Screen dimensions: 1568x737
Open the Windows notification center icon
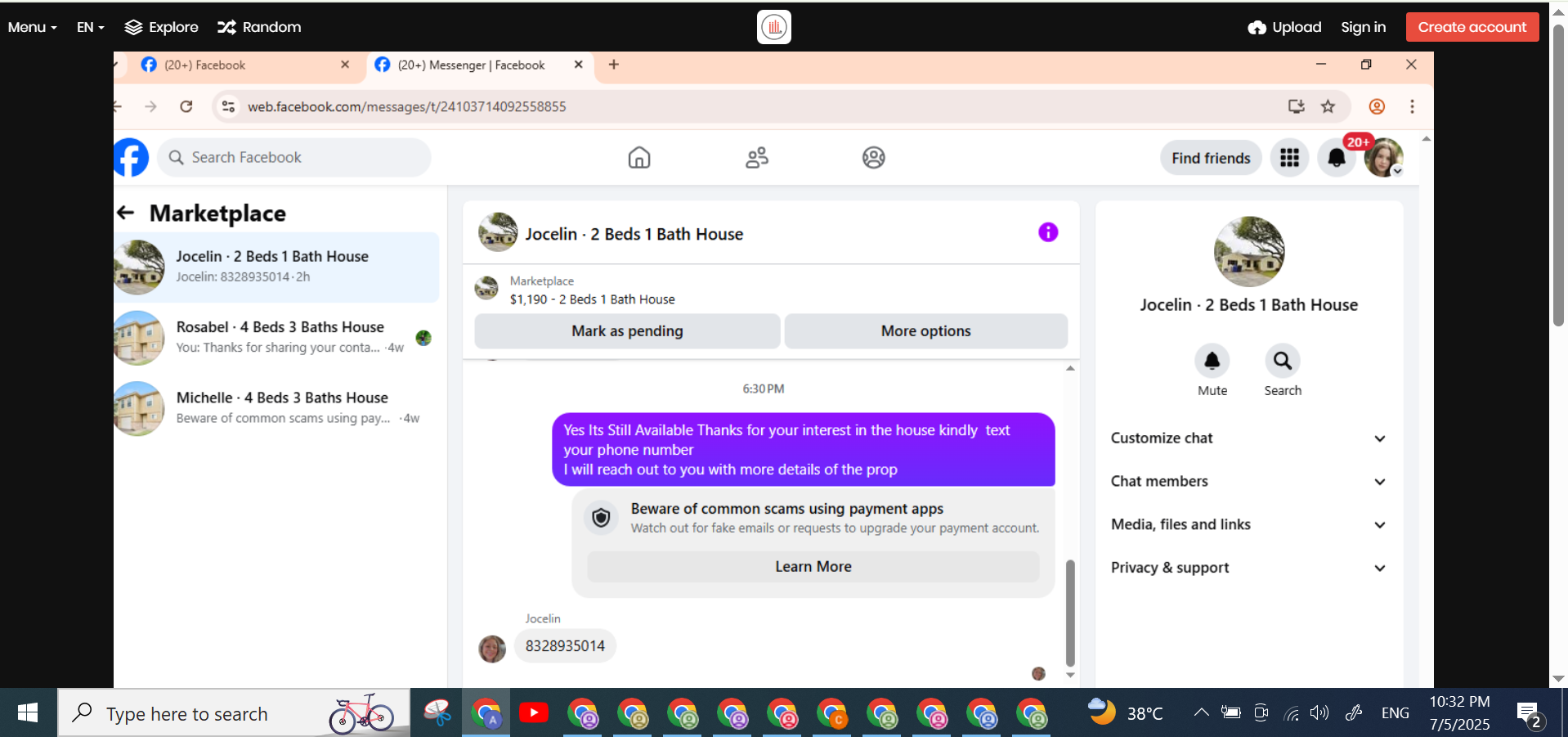(x=1527, y=714)
